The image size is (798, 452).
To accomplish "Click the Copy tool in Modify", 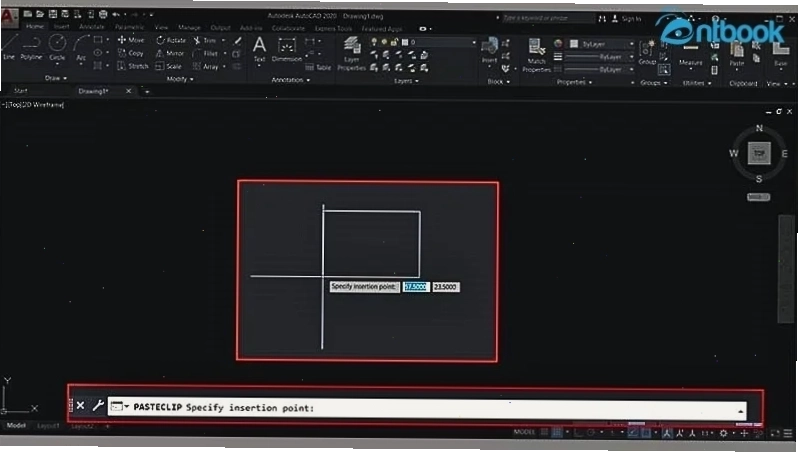I will (x=130, y=53).
